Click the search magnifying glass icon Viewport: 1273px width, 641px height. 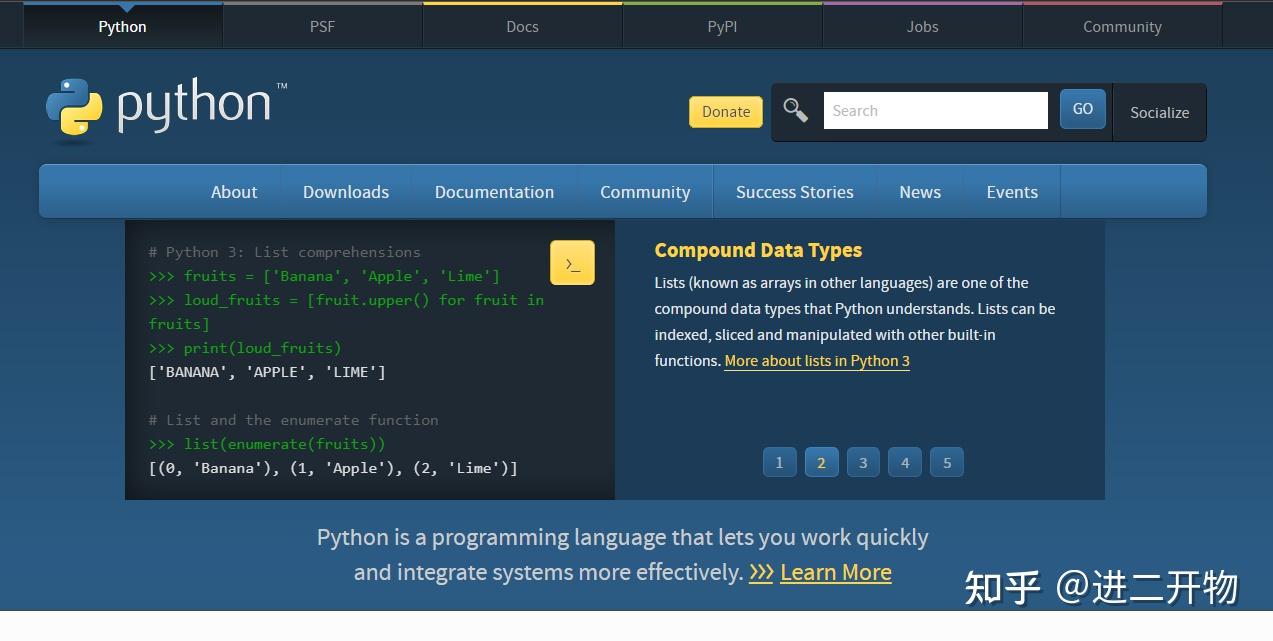coord(795,111)
